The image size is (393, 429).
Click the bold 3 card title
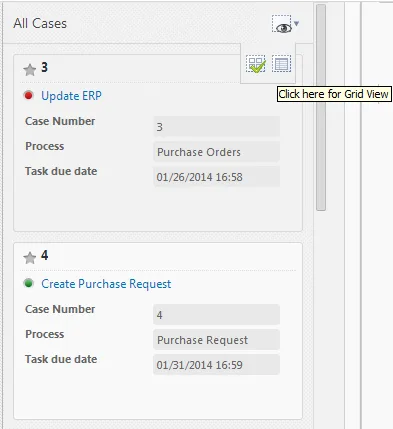pos(44,67)
